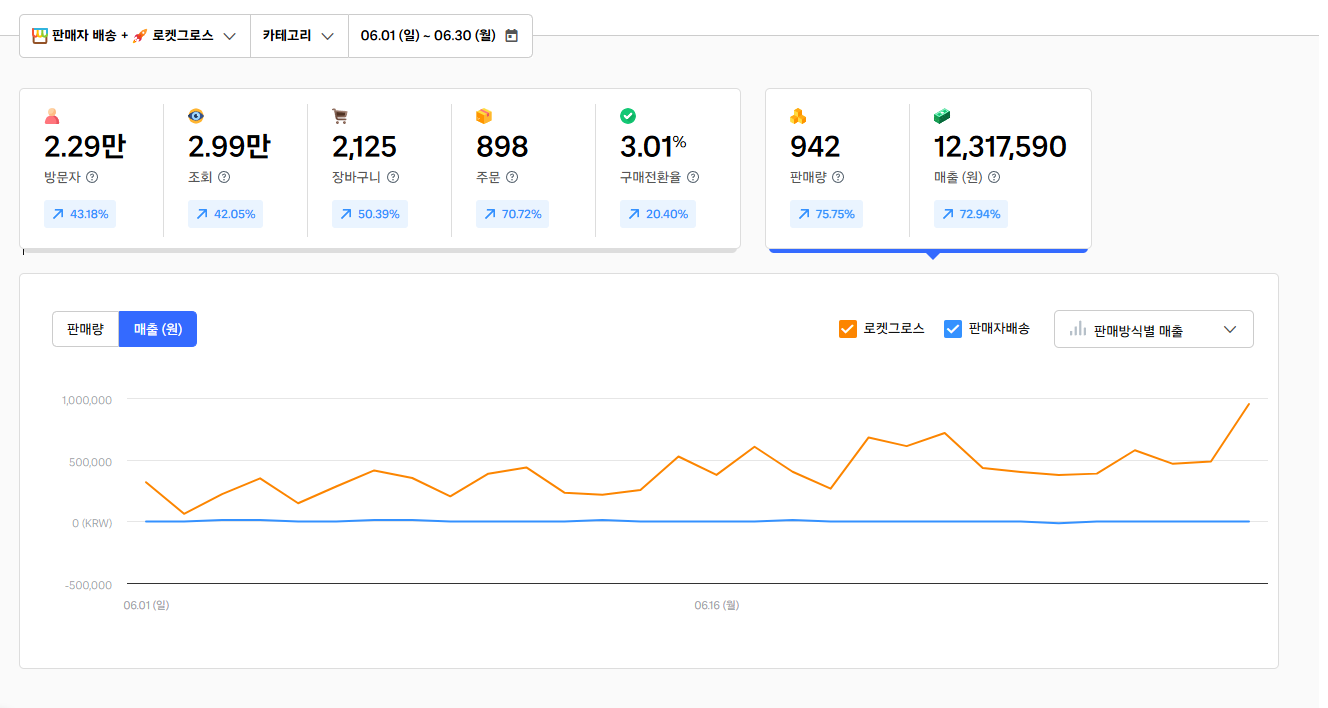The width and height of the screenshot is (1328, 708).
Task: Click the help icon next to 매출 (원)
Action: (x=994, y=177)
